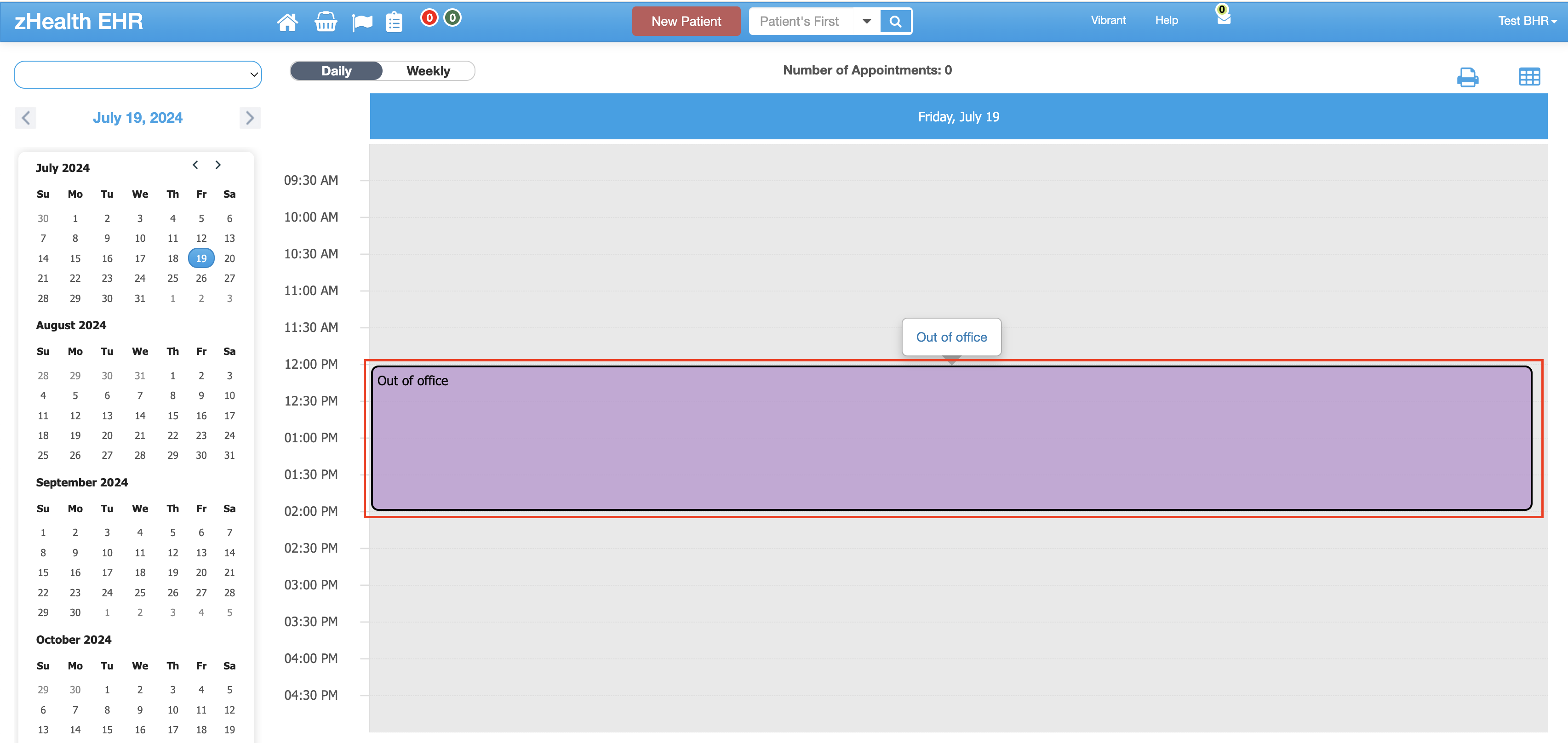Select July 26 in mini calendar
Screen dimensions: 1568x743
coord(201,278)
